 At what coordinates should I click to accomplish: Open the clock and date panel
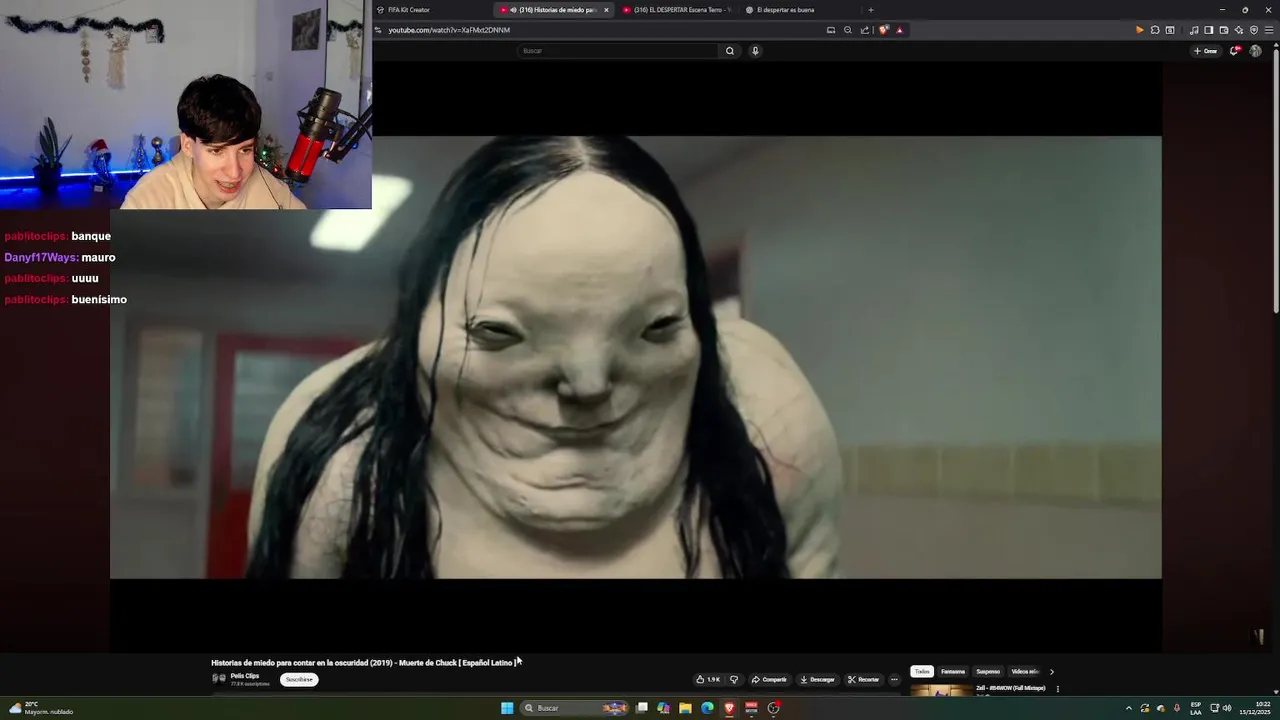[x=1255, y=708]
